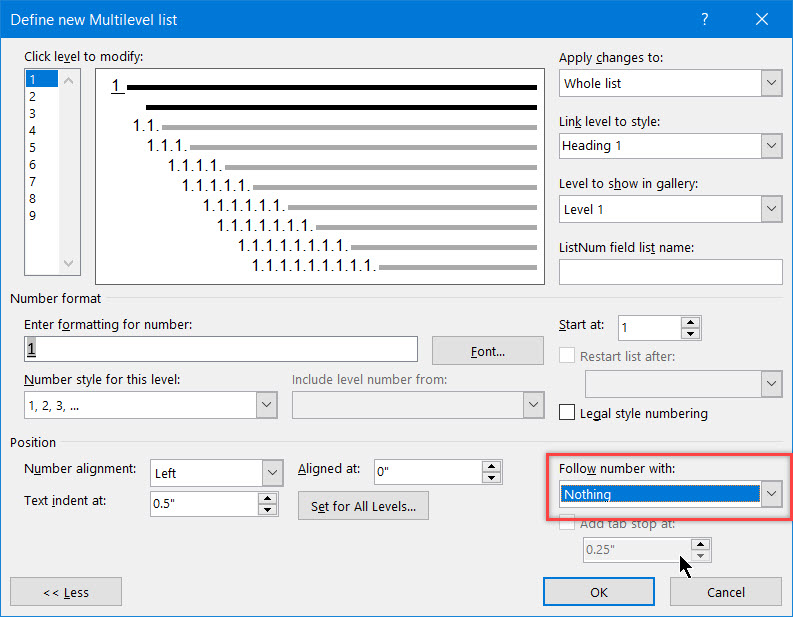Viewport: 793px width, 617px height.
Task: Close the Define new Multilevel list dialog
Action: click(x=762, y=19)
